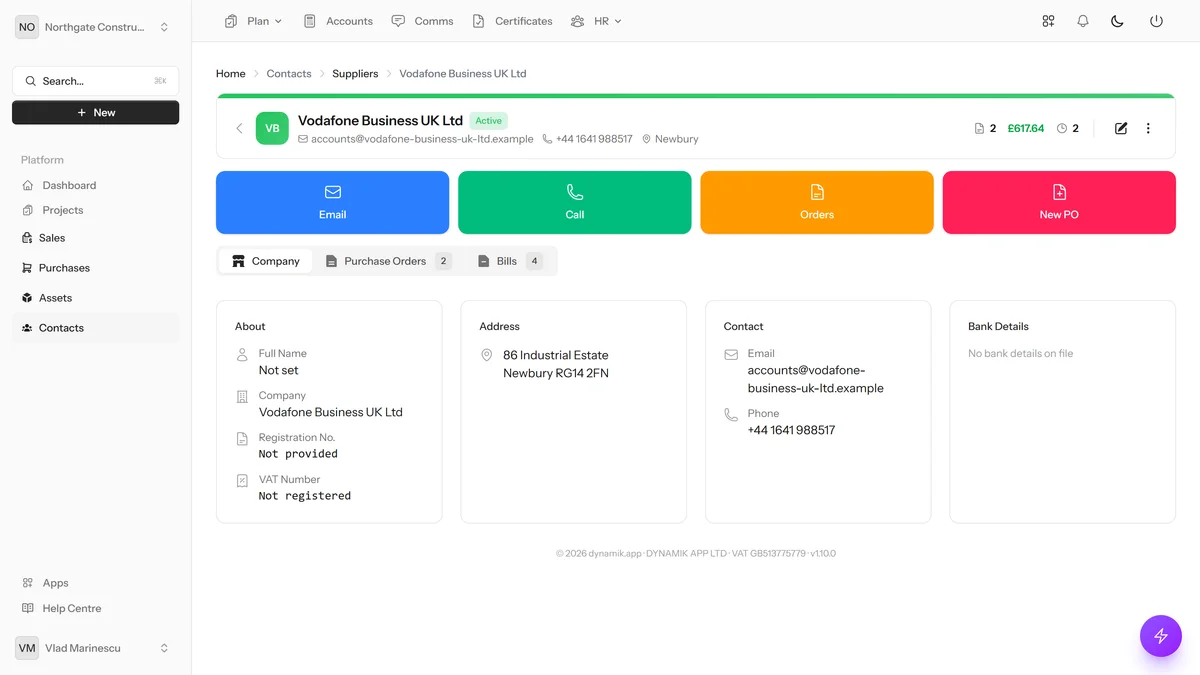Open Apps in the sidebar
This screenshot has width=1200, height=675.
(x=96, y=583)
